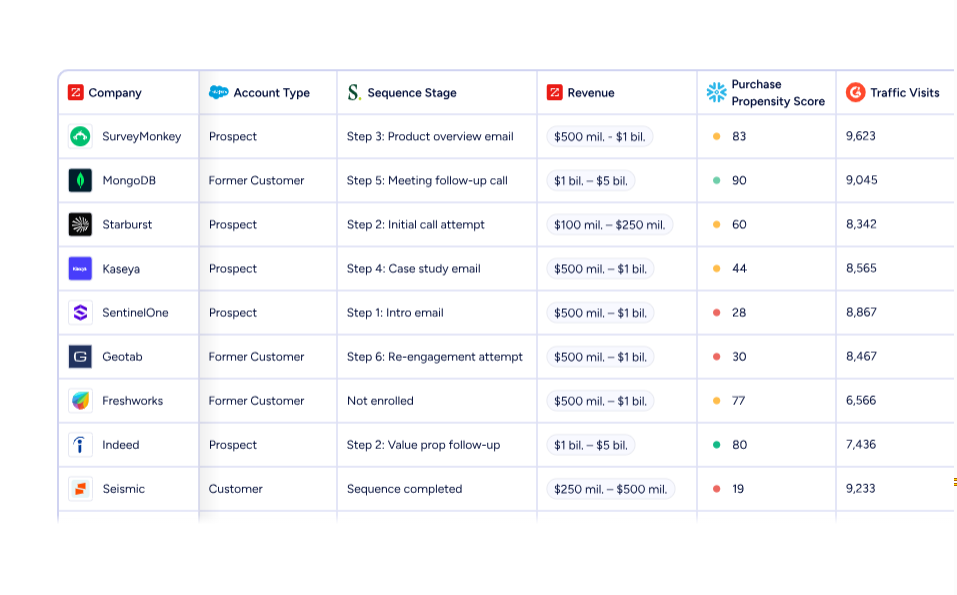Select the Starburst company name

pyautogui.click(x=127, y=224)
